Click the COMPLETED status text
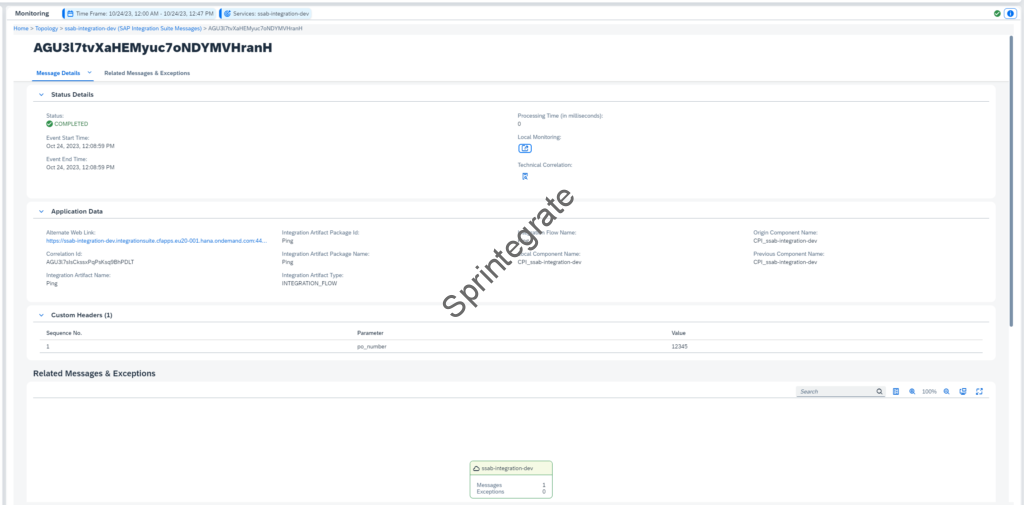The image size is (1024, 505). tap(71, 123)
